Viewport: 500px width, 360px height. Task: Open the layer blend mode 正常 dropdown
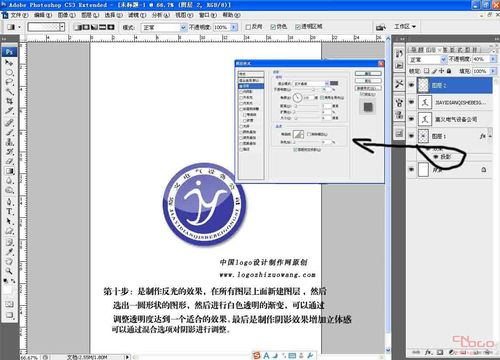click(427, 60)
